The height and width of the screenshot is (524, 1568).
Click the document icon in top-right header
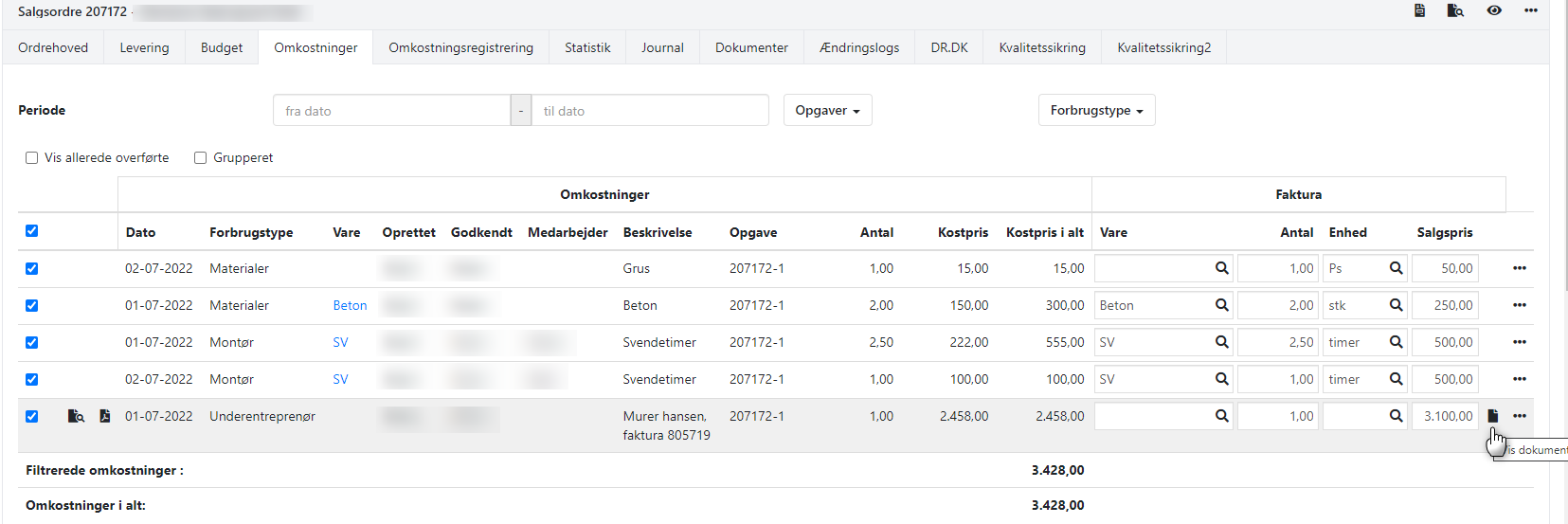coord(1419,10)
